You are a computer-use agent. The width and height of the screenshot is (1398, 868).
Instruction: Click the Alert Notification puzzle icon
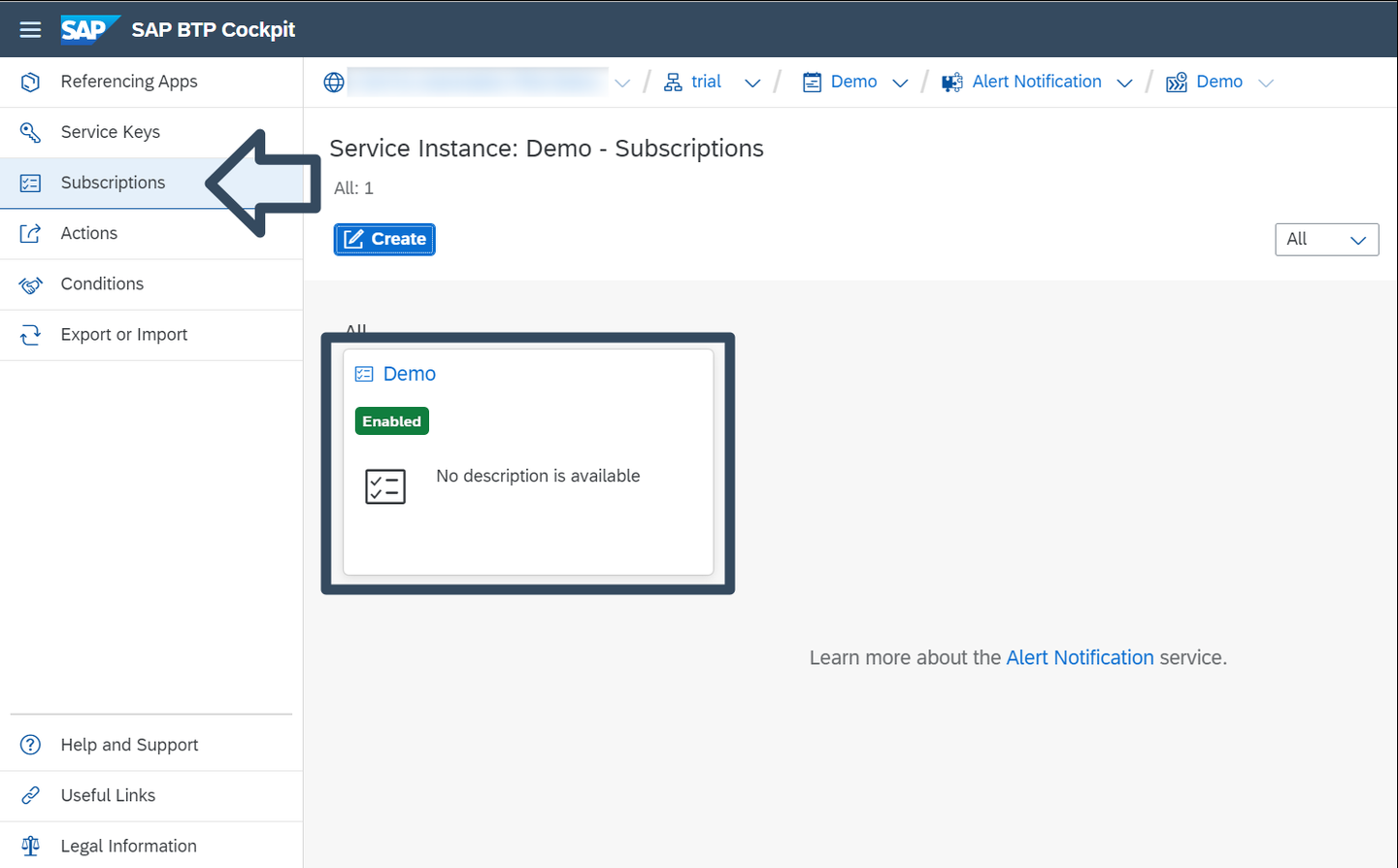coord(952,83)
